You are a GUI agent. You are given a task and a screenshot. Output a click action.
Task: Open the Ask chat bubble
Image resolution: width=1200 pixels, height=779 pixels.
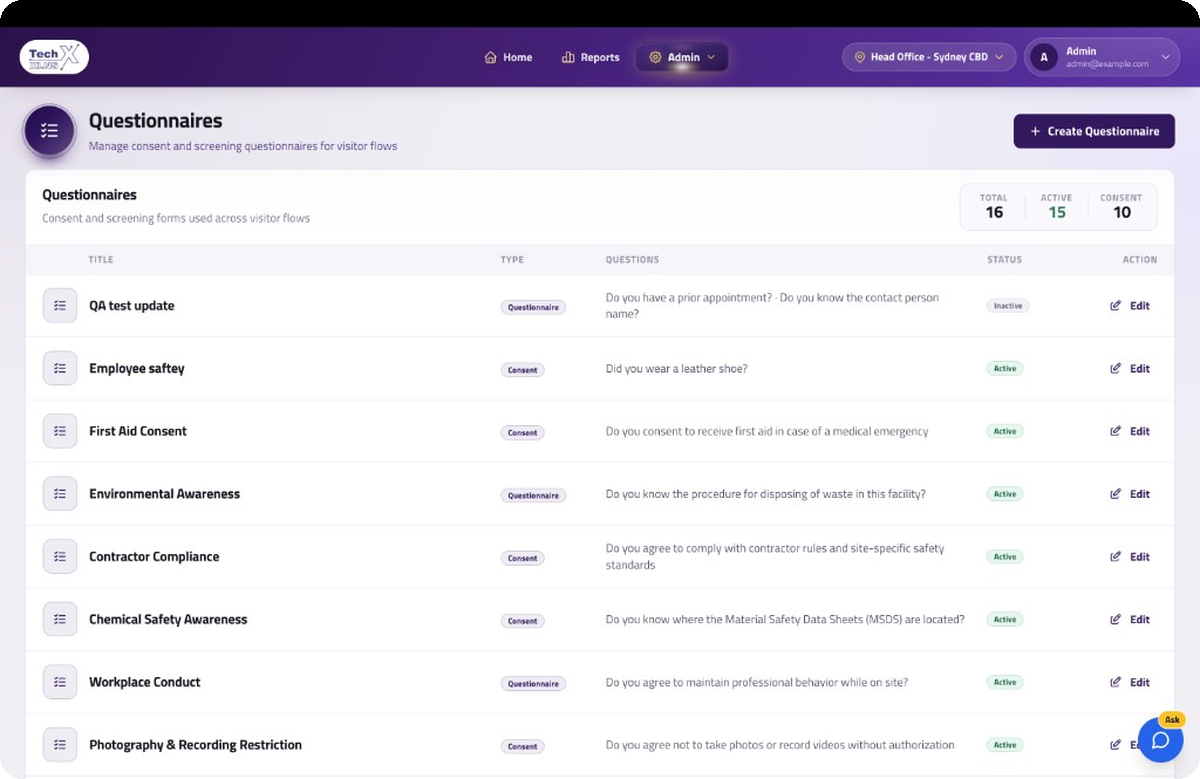coord(1160,740)
